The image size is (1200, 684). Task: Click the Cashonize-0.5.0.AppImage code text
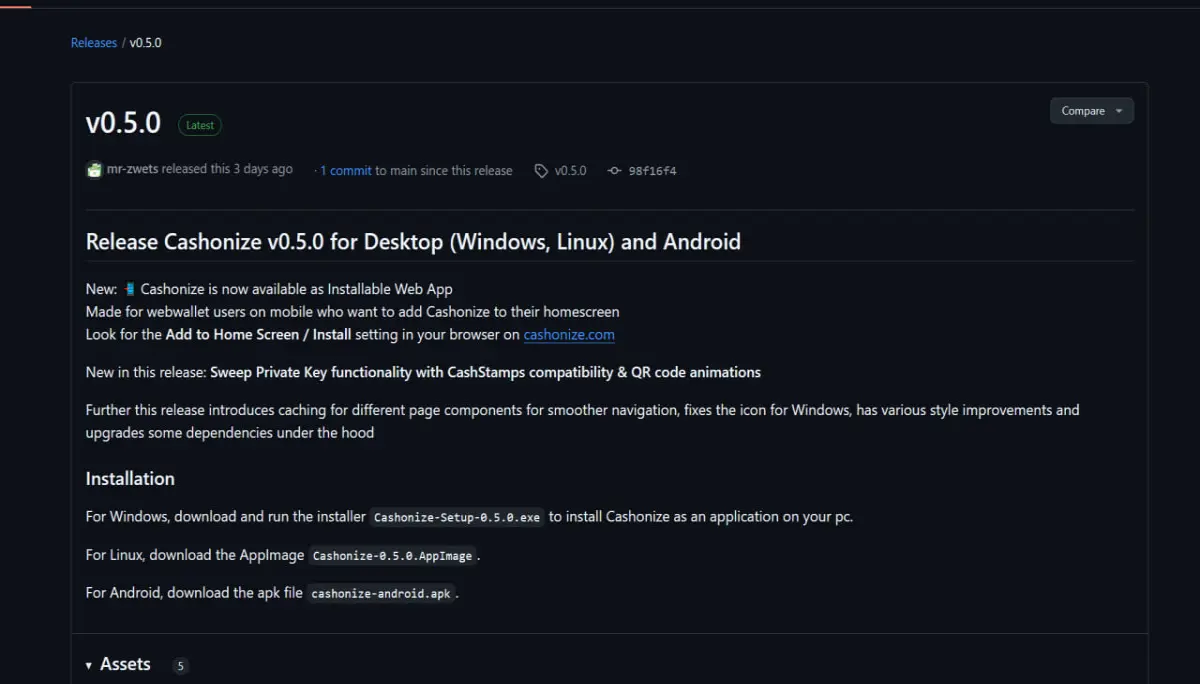[393, 555]
